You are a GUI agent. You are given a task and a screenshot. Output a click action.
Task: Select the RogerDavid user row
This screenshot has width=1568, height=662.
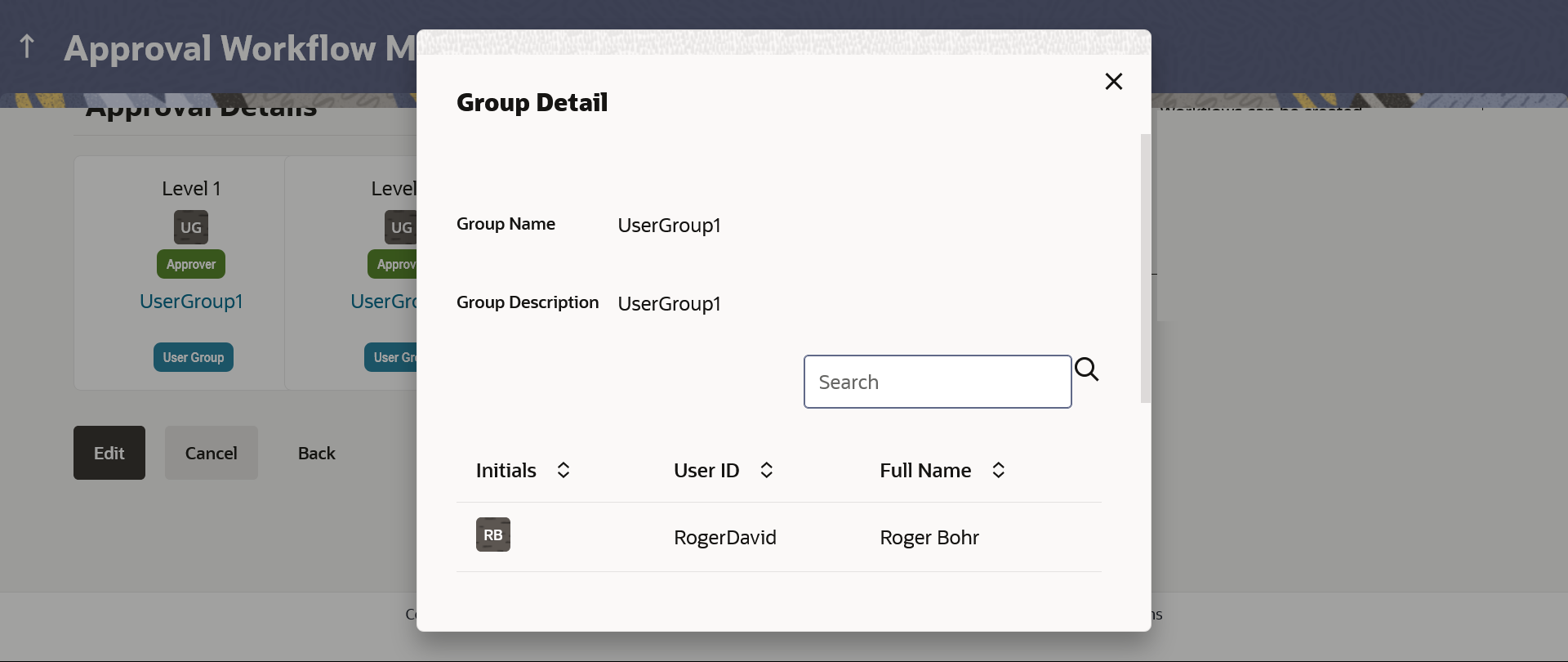(725, 538)
